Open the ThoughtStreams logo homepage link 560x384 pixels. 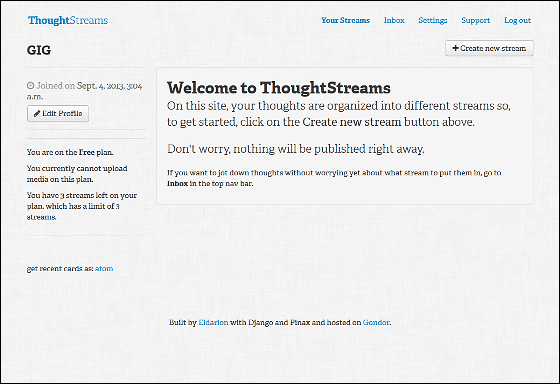pyautogui.click(x=68, y=20)
